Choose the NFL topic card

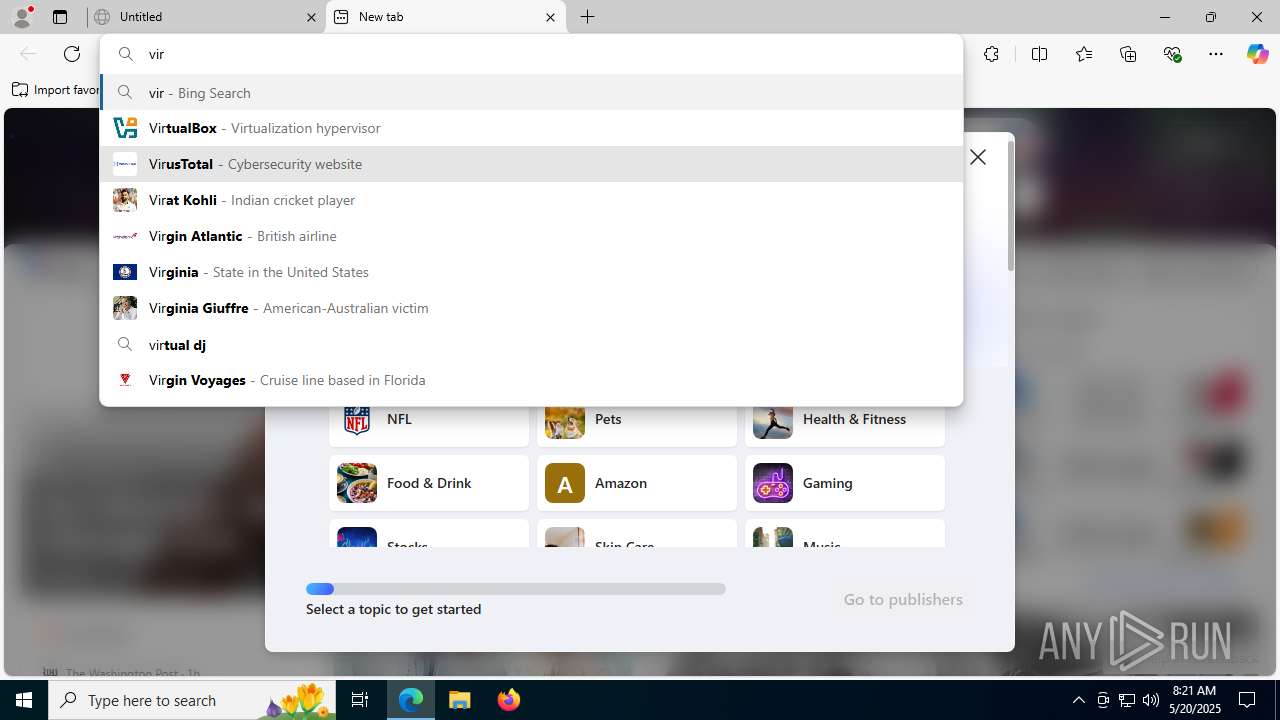(x=429, y=419)
